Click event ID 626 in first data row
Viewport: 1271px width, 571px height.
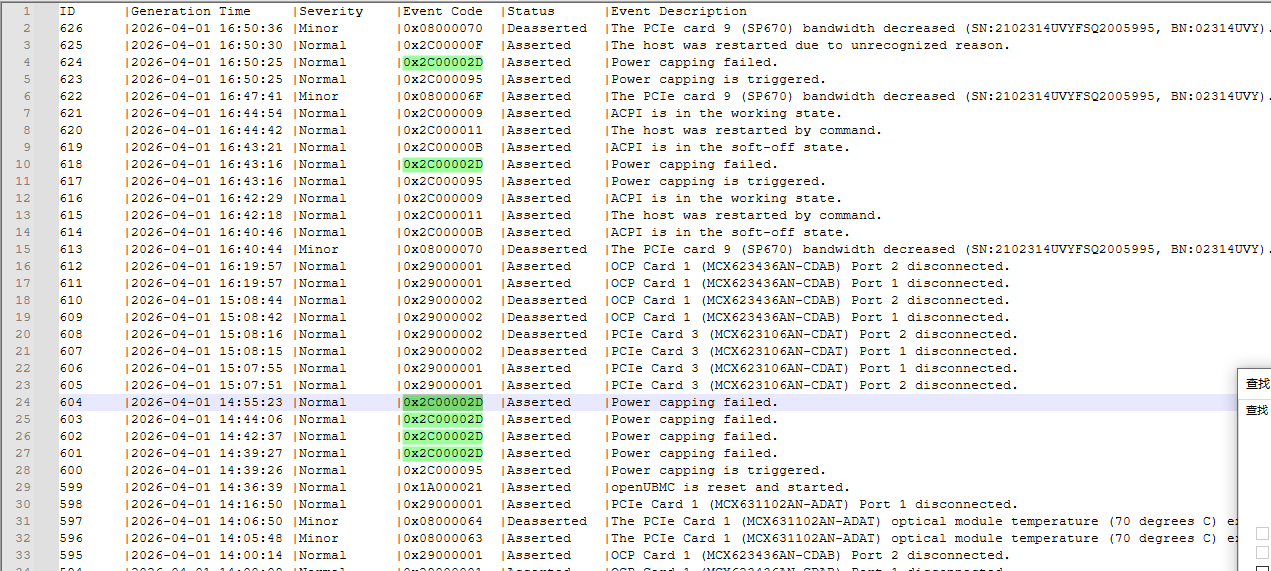tap(71, 28)
